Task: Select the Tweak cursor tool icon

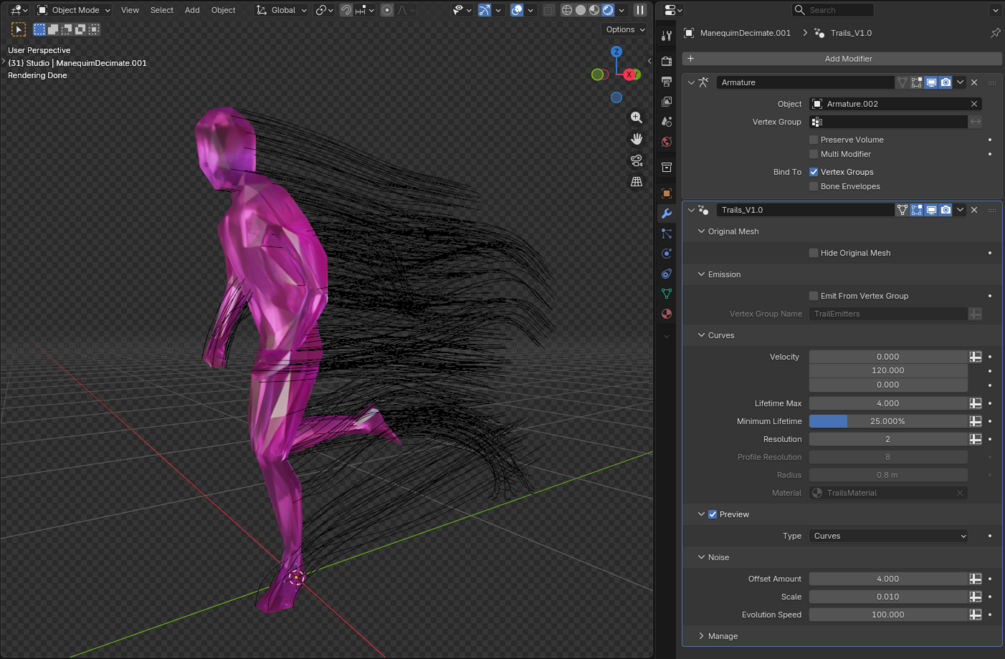Action: pyautogui.click(x=18, y=29)
